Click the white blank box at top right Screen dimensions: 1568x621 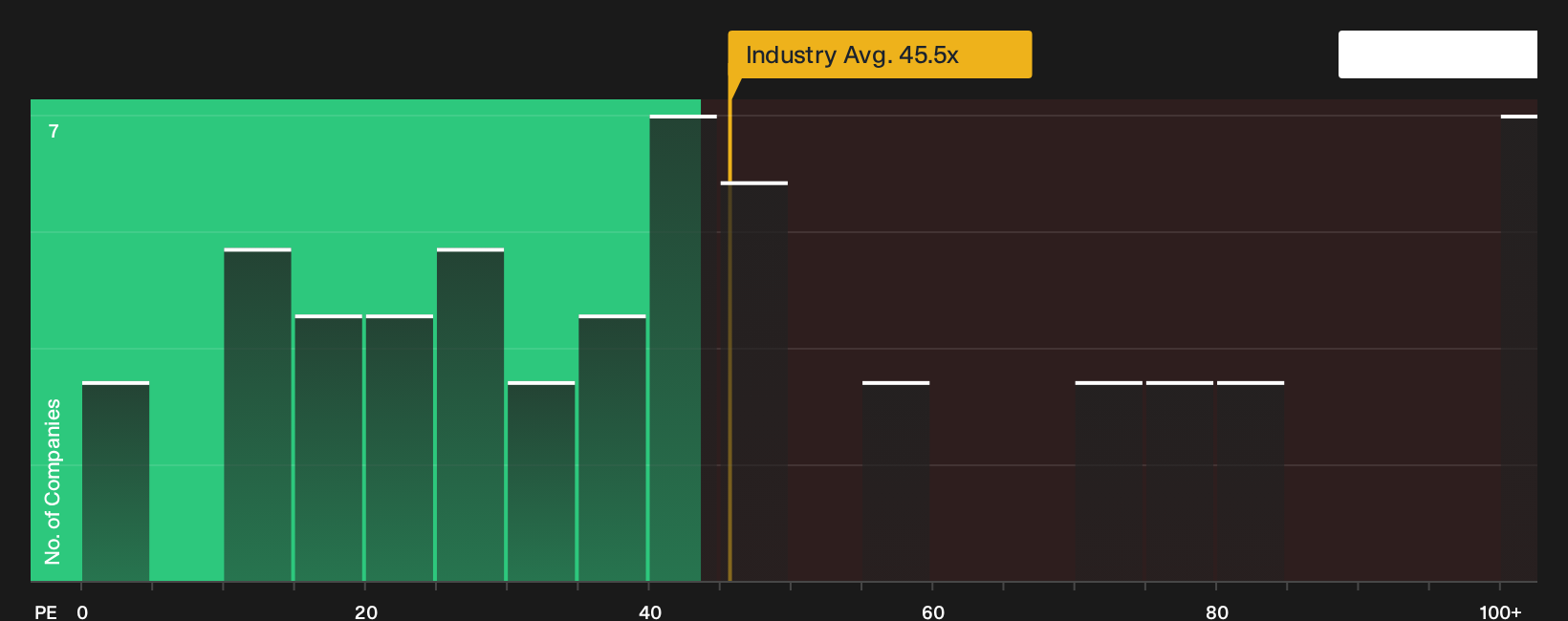tap(1438, 54)
